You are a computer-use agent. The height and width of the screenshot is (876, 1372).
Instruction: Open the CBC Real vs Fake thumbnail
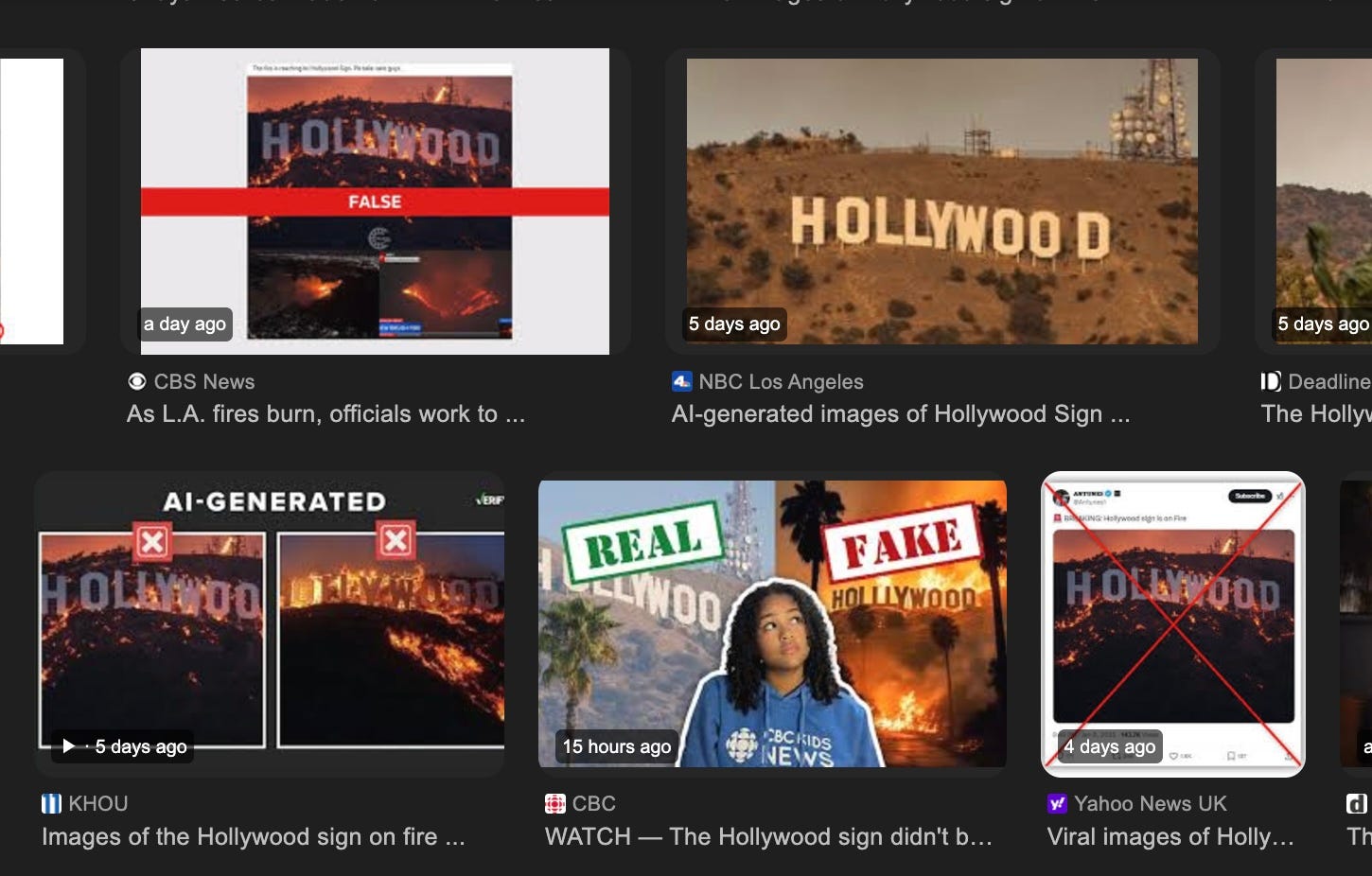(772, 624)
